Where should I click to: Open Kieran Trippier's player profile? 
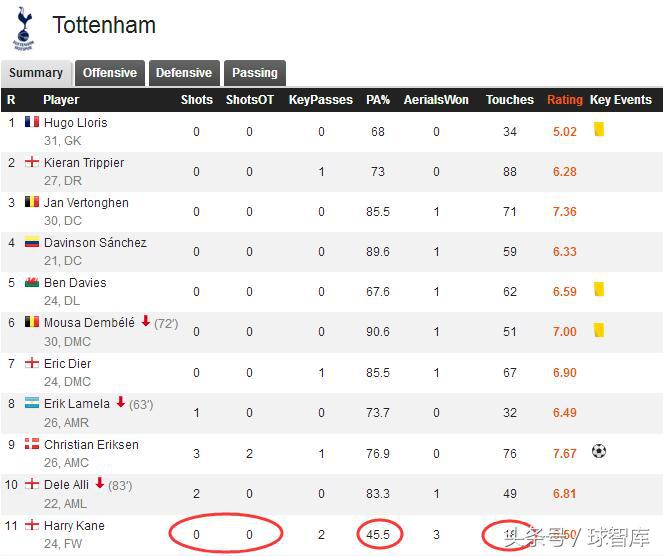tap(84, 163)
